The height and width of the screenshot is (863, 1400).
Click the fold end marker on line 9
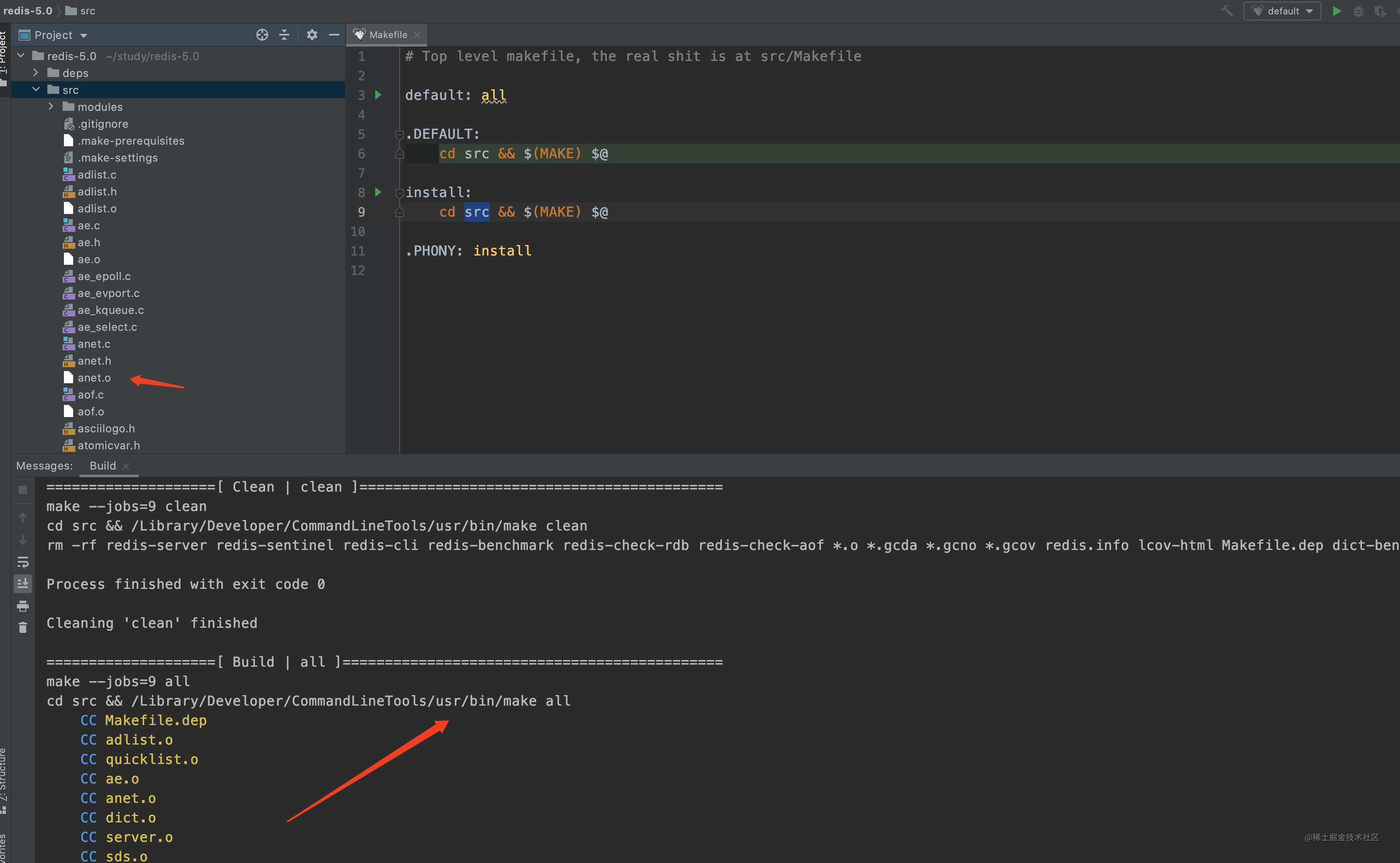tap(400, 213)
